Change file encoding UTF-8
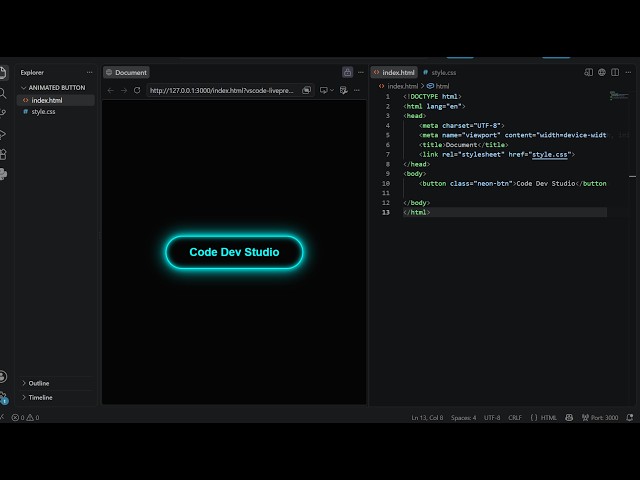Viewport: 640px width, 480px height. click(492, 418)
